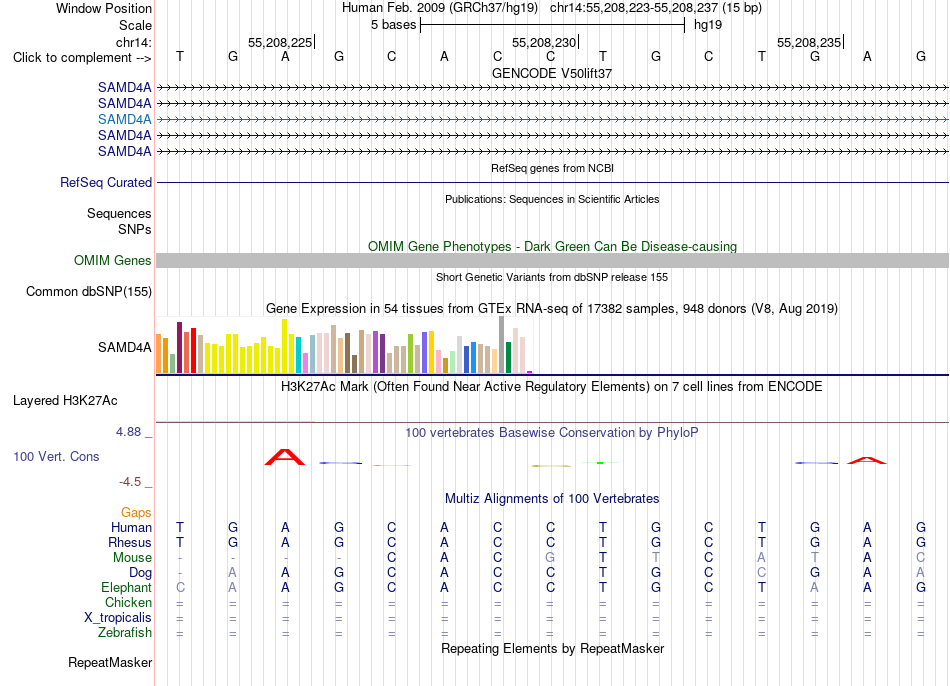Click the large red A PhyloP conservation logo
Screen dimensions: 950x686
[x=285, y=457]
